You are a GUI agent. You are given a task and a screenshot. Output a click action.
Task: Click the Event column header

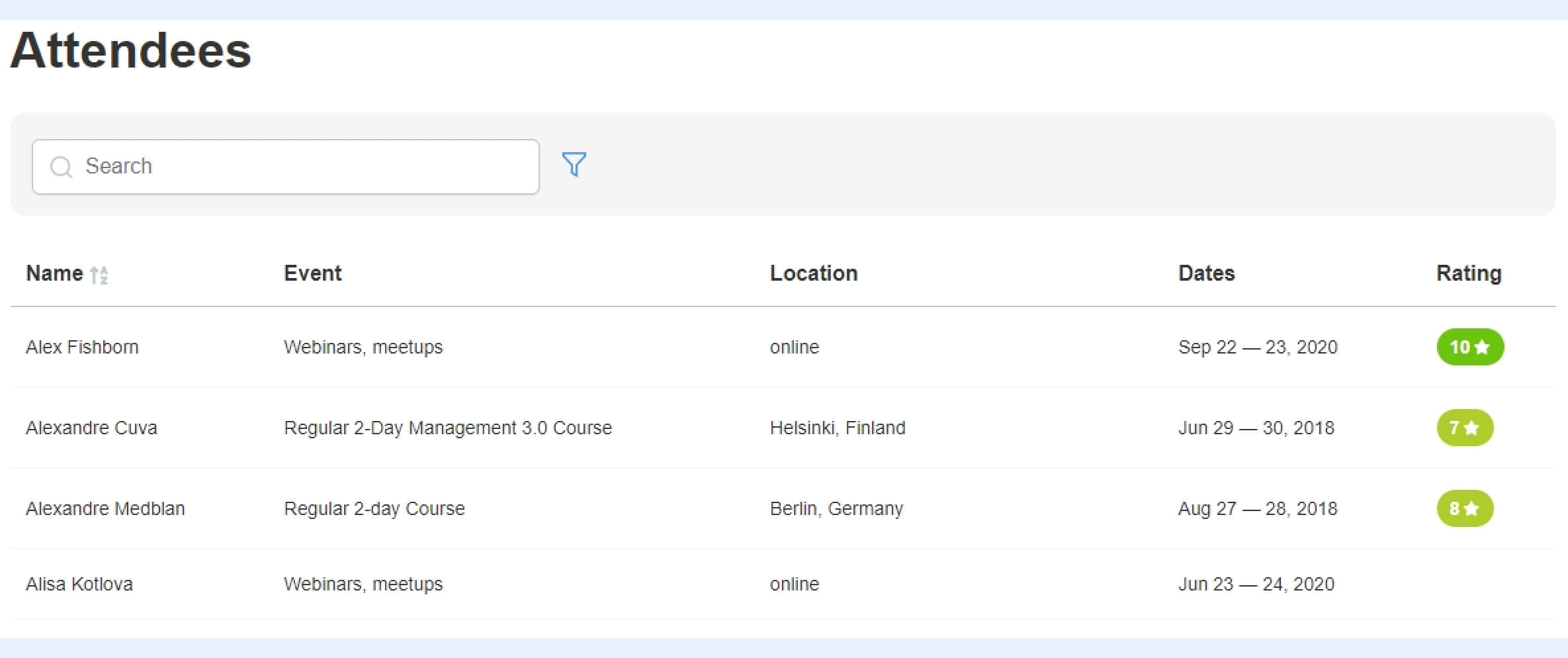click(x=312, y=273)
